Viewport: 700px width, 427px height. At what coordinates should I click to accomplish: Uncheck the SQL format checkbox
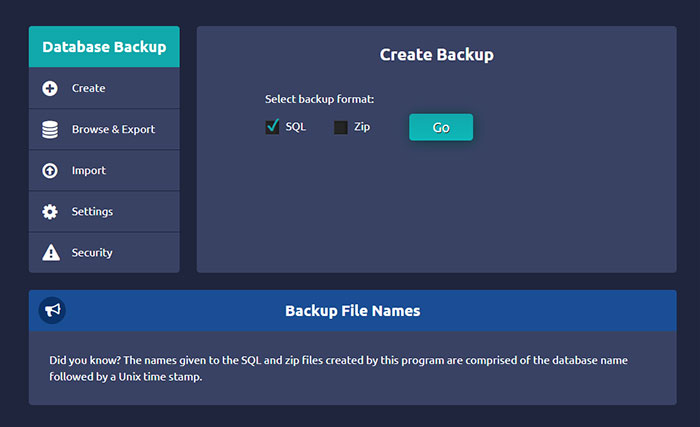tap(272, 127)
